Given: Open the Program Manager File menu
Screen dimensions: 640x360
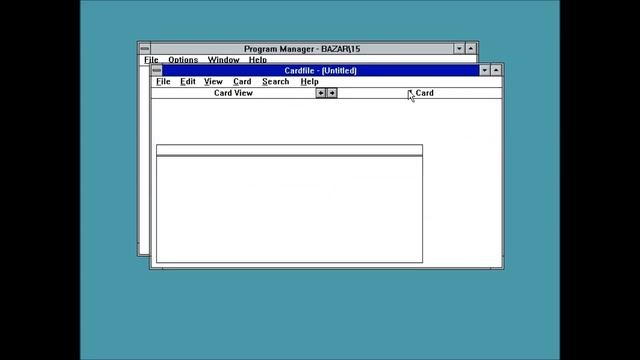Looking at the screenshot, I should (151, 60).
